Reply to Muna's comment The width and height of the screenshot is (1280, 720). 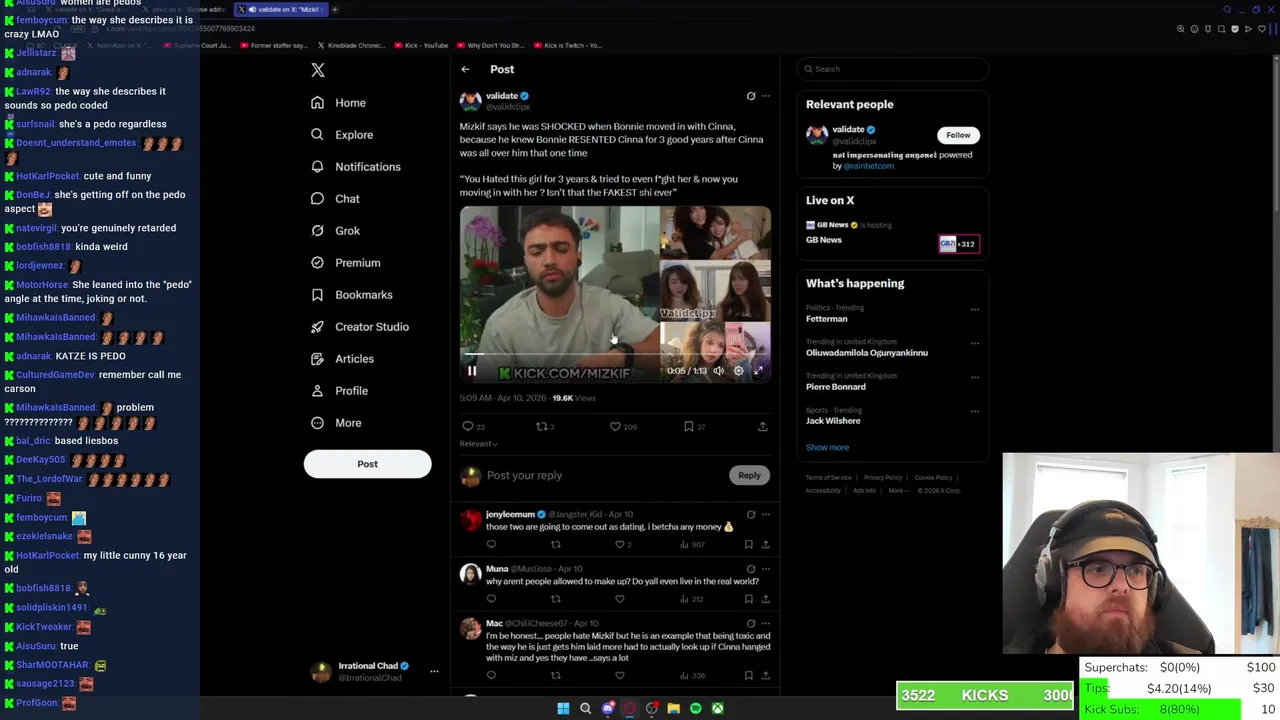[491, 599]
